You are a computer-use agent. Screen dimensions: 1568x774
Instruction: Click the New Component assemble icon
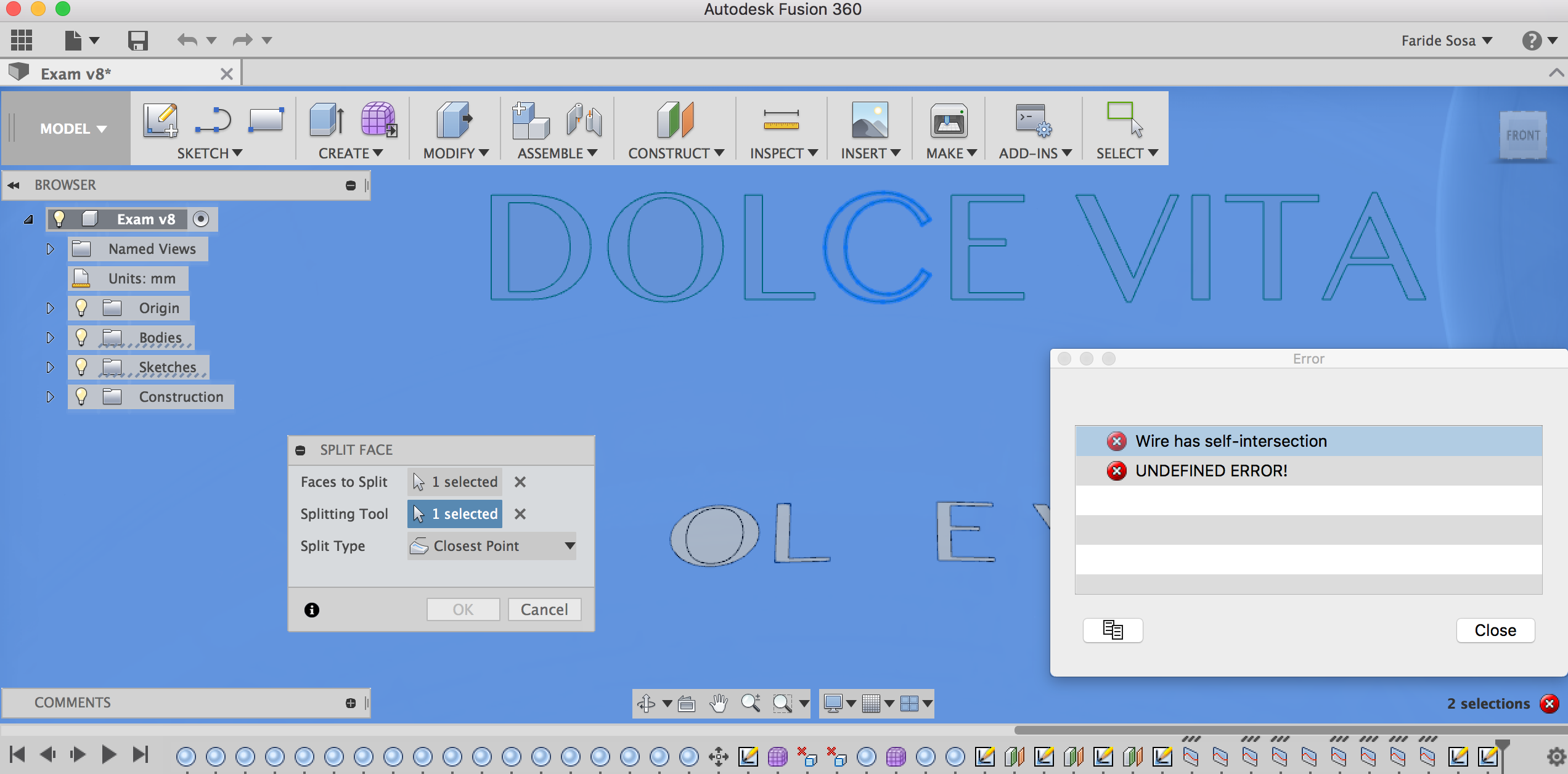530,120
